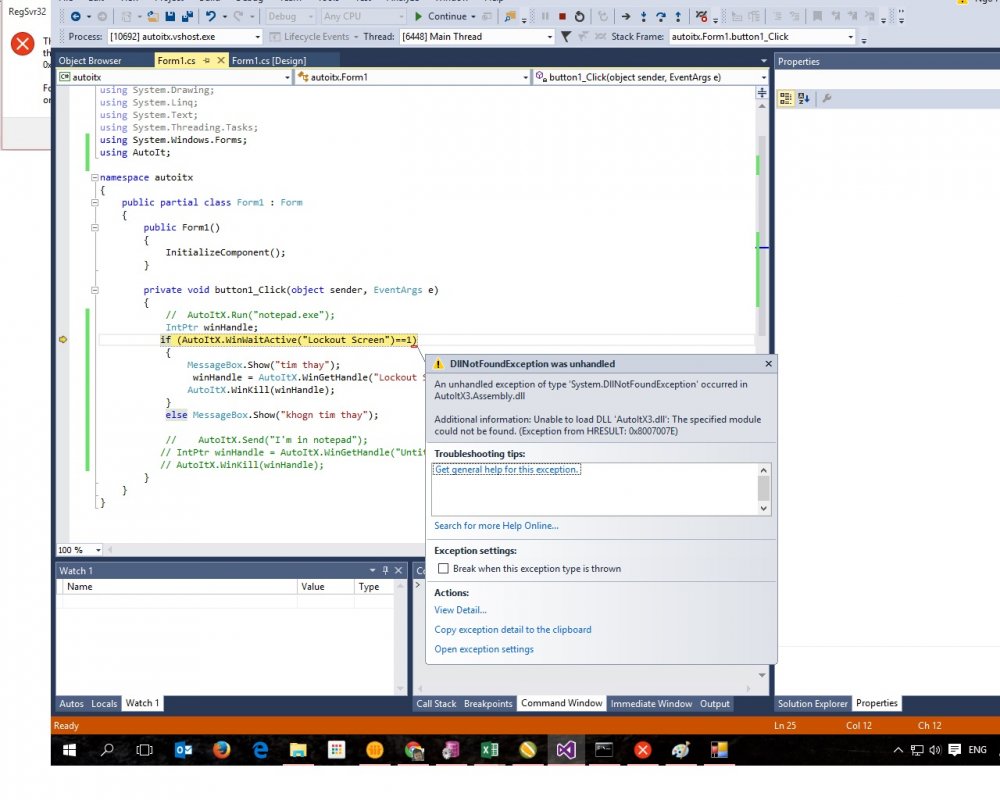Open the Continue button dropdown arrow
Viewport: 1000px width, 800px height.
[473, 17]
